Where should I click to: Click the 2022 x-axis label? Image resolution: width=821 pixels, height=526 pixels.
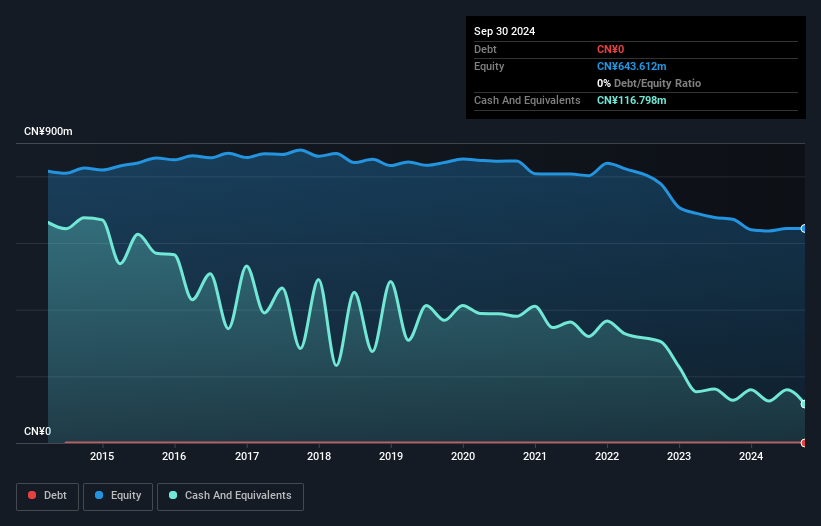tap(607, 456)
